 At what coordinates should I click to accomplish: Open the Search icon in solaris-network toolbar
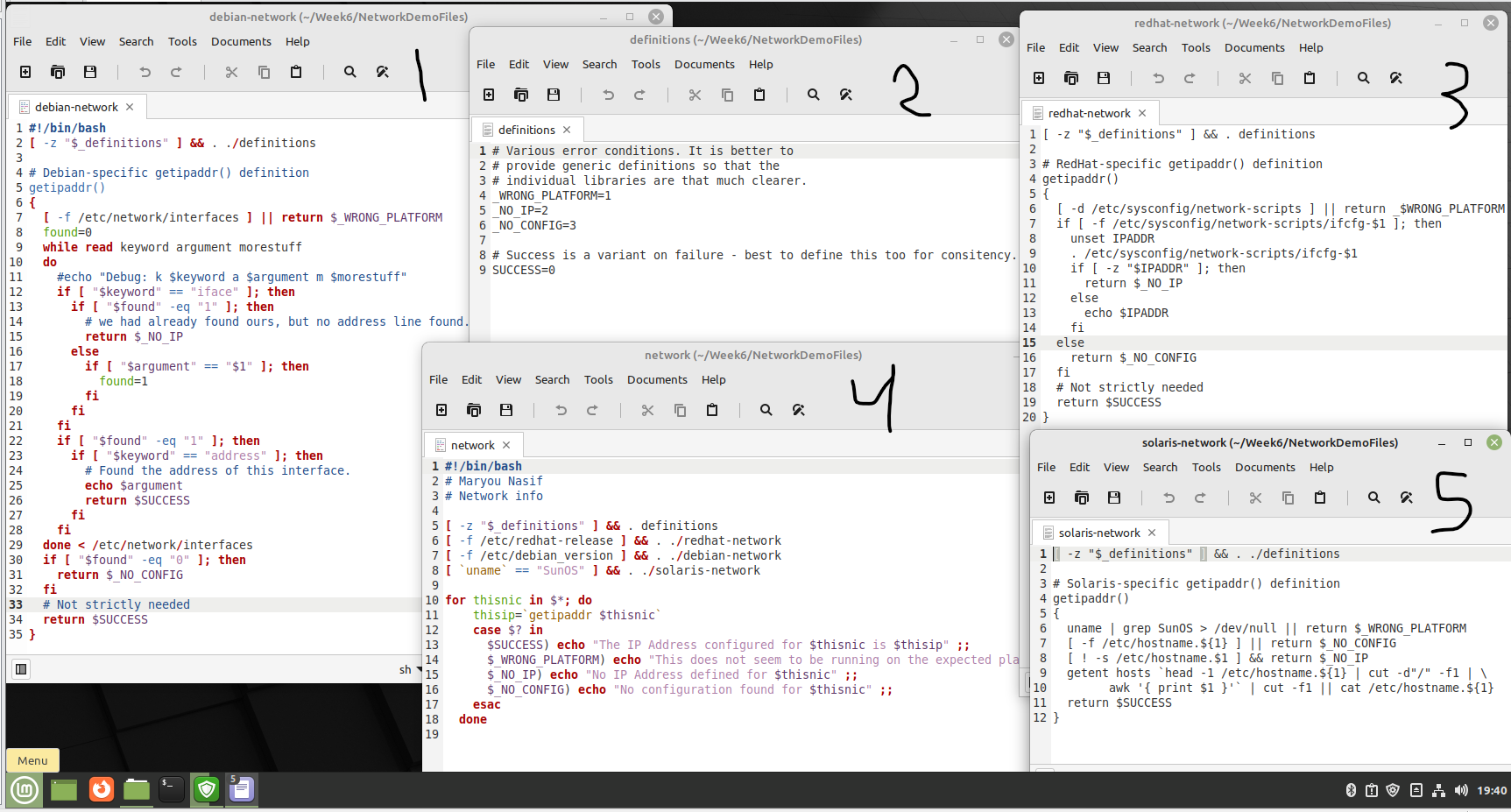tap(1373, 498)
